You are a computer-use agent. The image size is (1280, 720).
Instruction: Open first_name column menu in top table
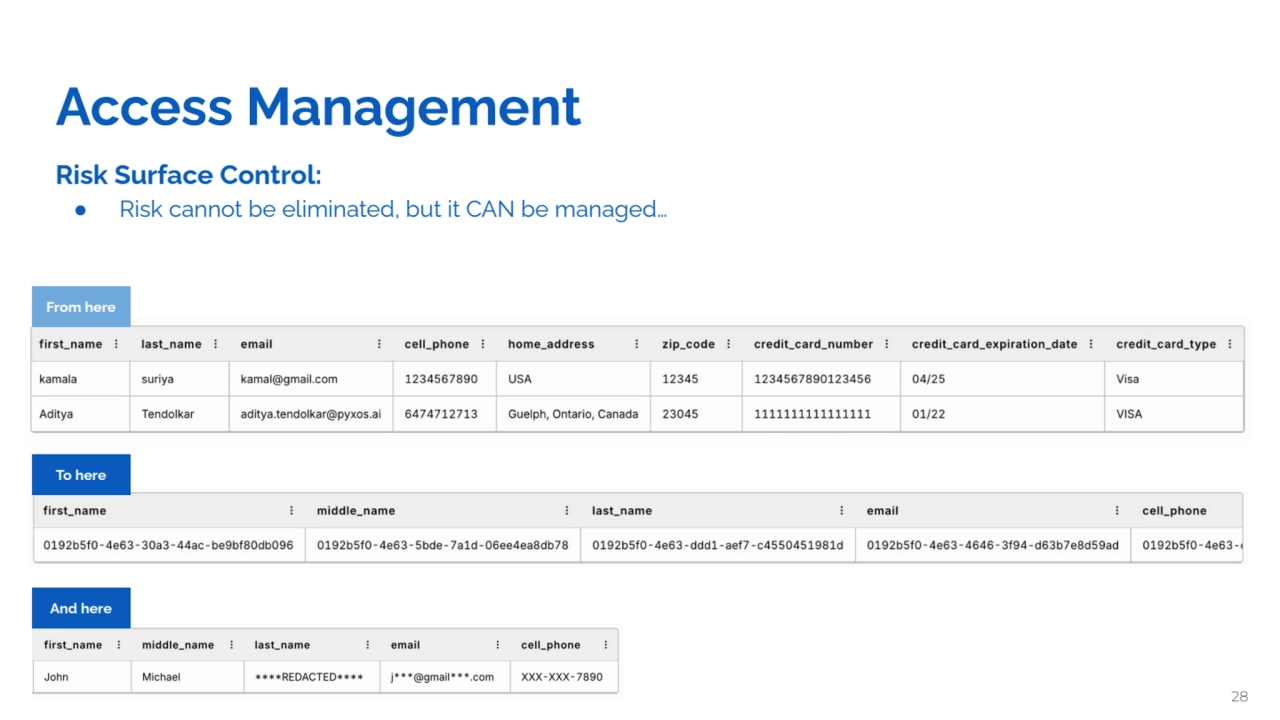click(x=116, y=344)
